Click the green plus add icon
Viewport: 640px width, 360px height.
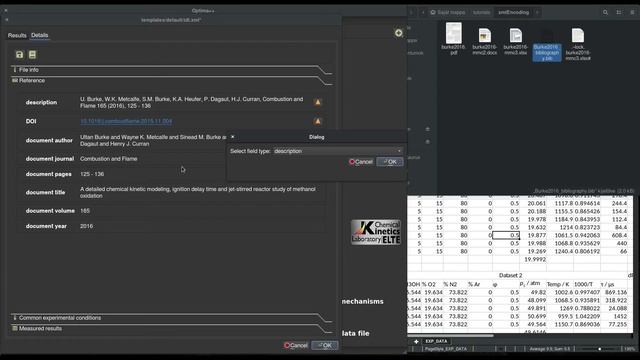(398, 33)
